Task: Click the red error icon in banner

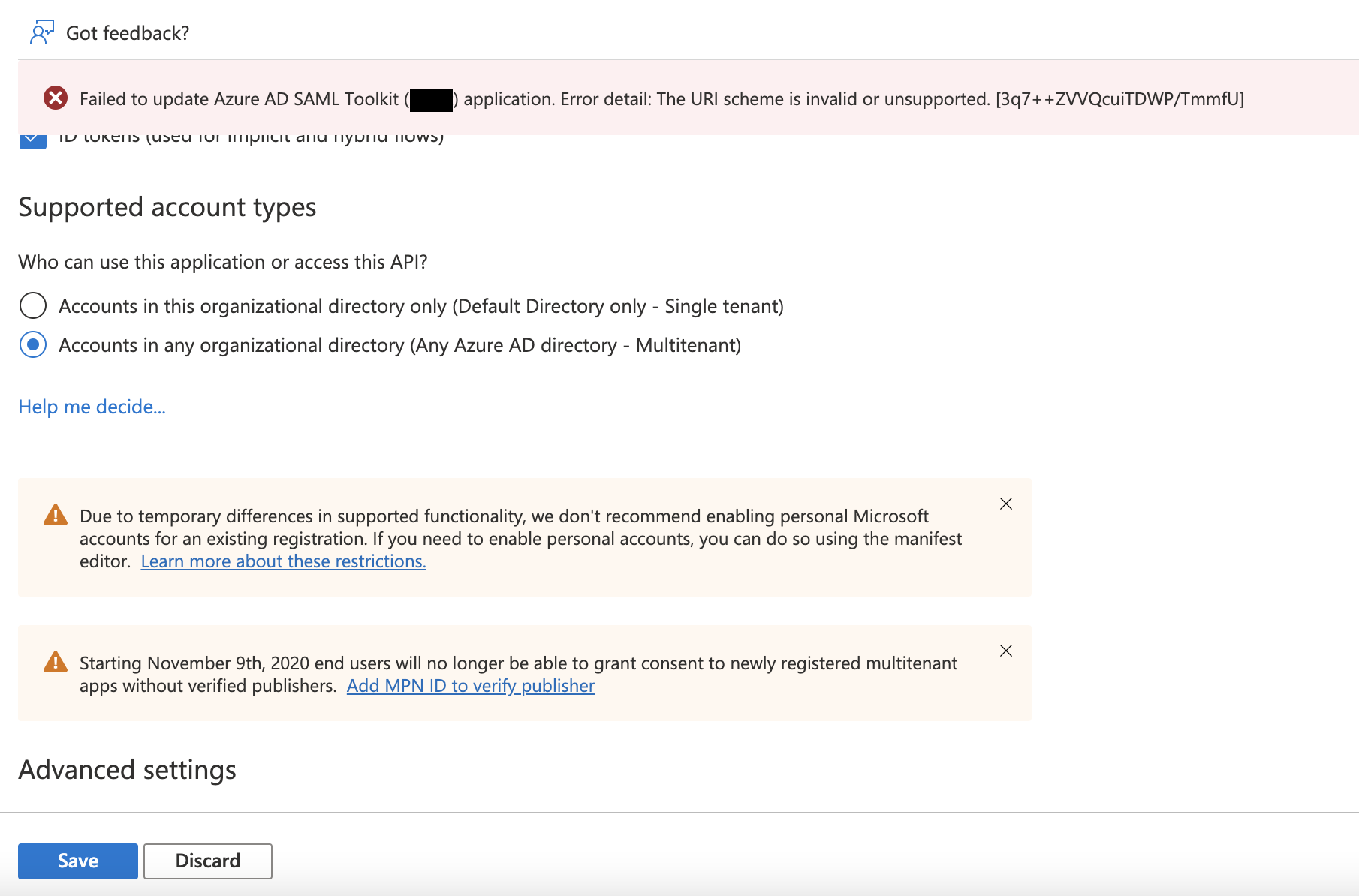Action: (x=56, y=98)
